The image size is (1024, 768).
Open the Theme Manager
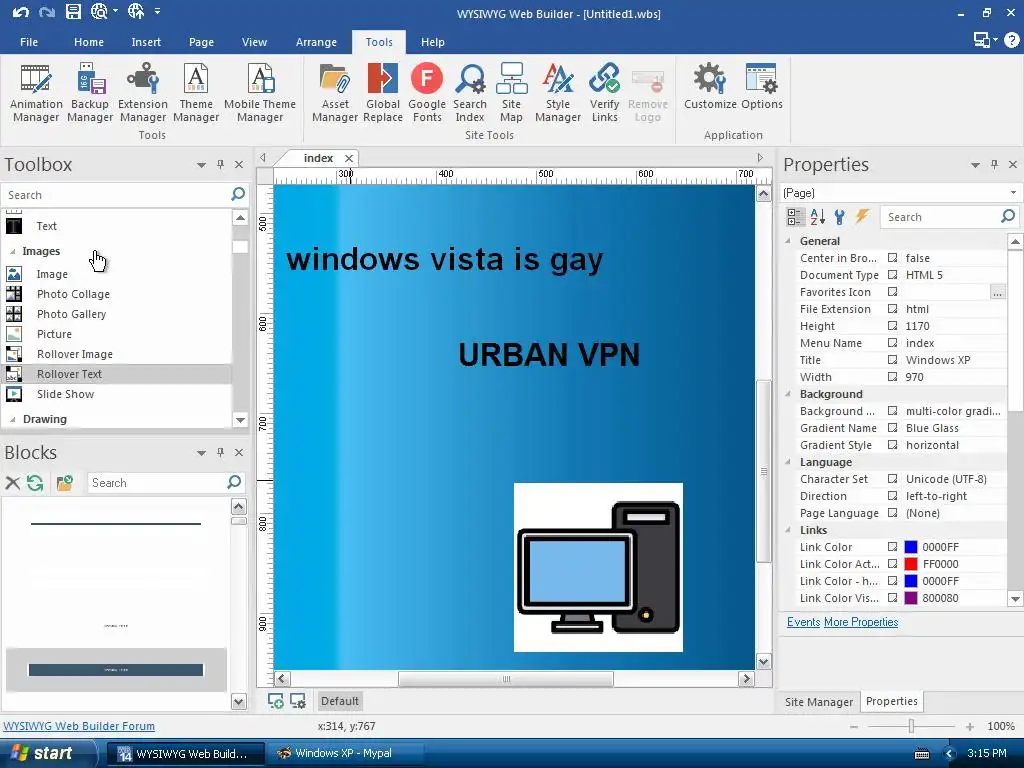click(x=196, y=93)
